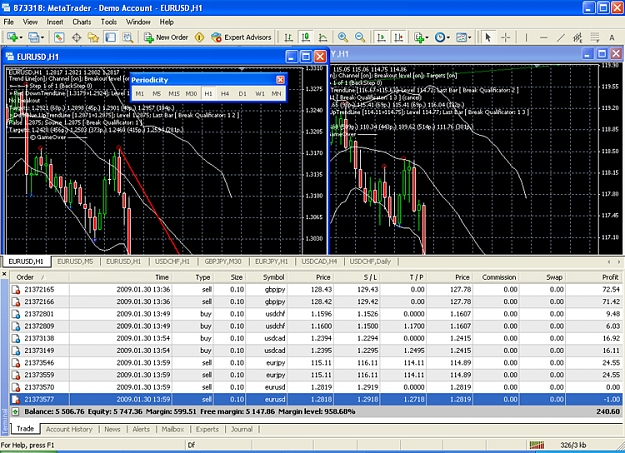Click the New Chart toolbar icon
Image resolution: width=625 pixels, height=453 pixels.
[12, 37]
